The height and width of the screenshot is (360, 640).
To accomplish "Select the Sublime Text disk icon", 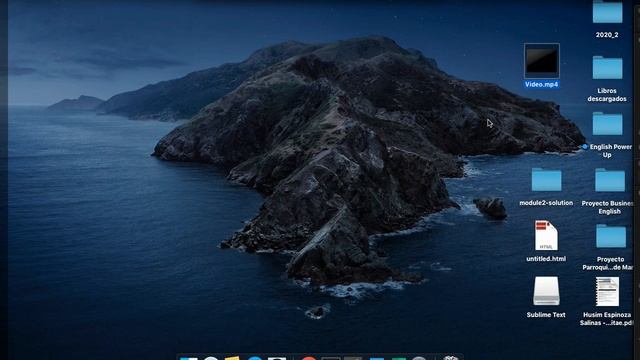I will tap(546, 291).
